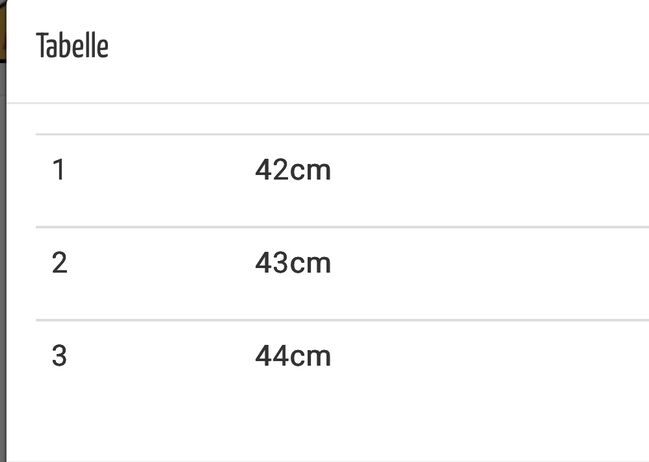
Task: Click the thumbnail edge at top-left corner
Action: [x=2, y=31]
